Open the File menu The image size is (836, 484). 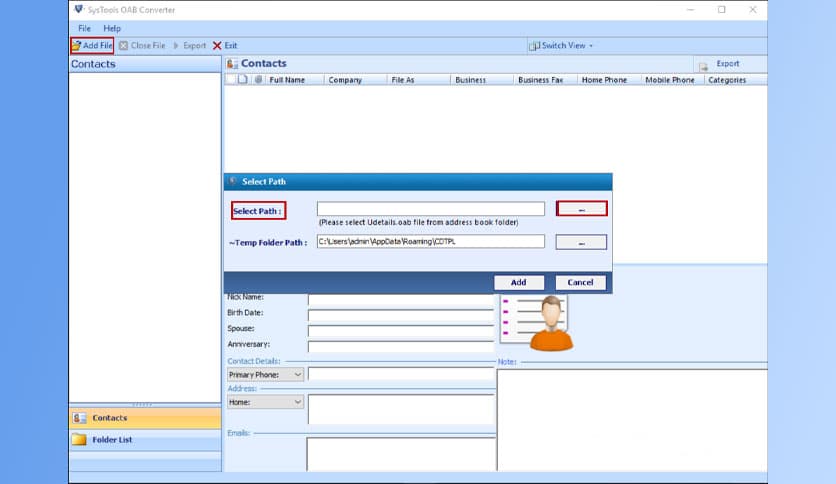point(84,28)
